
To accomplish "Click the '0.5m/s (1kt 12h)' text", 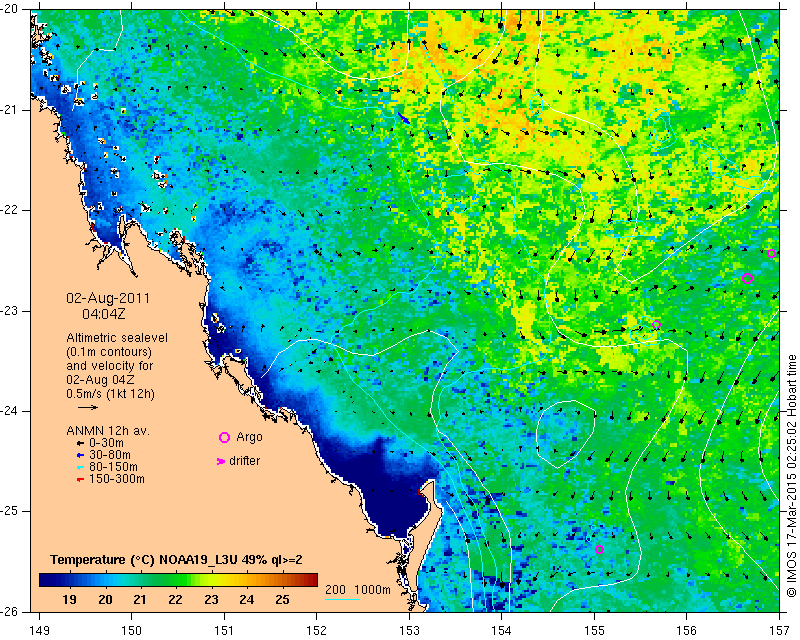I will point(110,394).
